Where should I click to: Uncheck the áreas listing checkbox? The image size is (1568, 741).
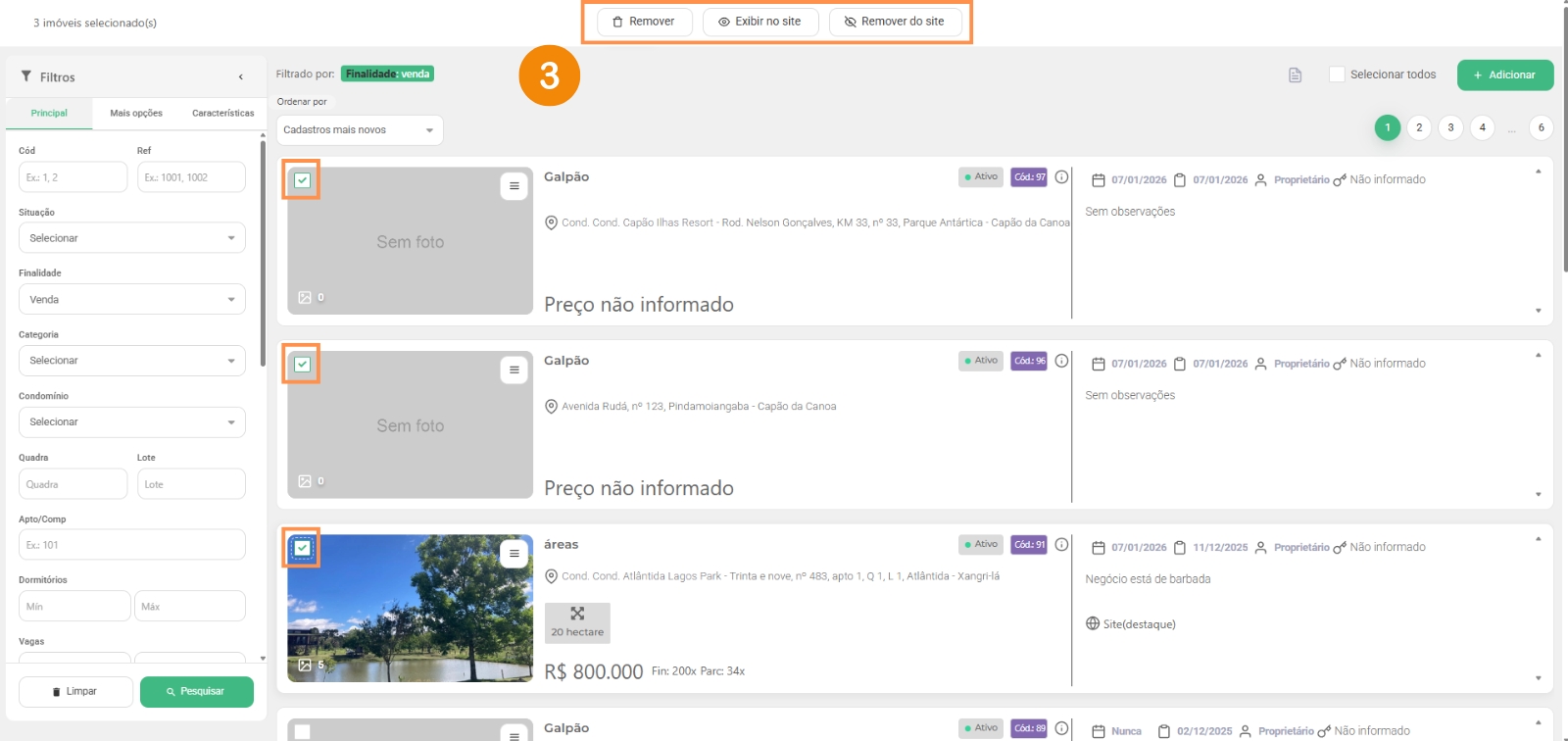click(x=303, y=548)
